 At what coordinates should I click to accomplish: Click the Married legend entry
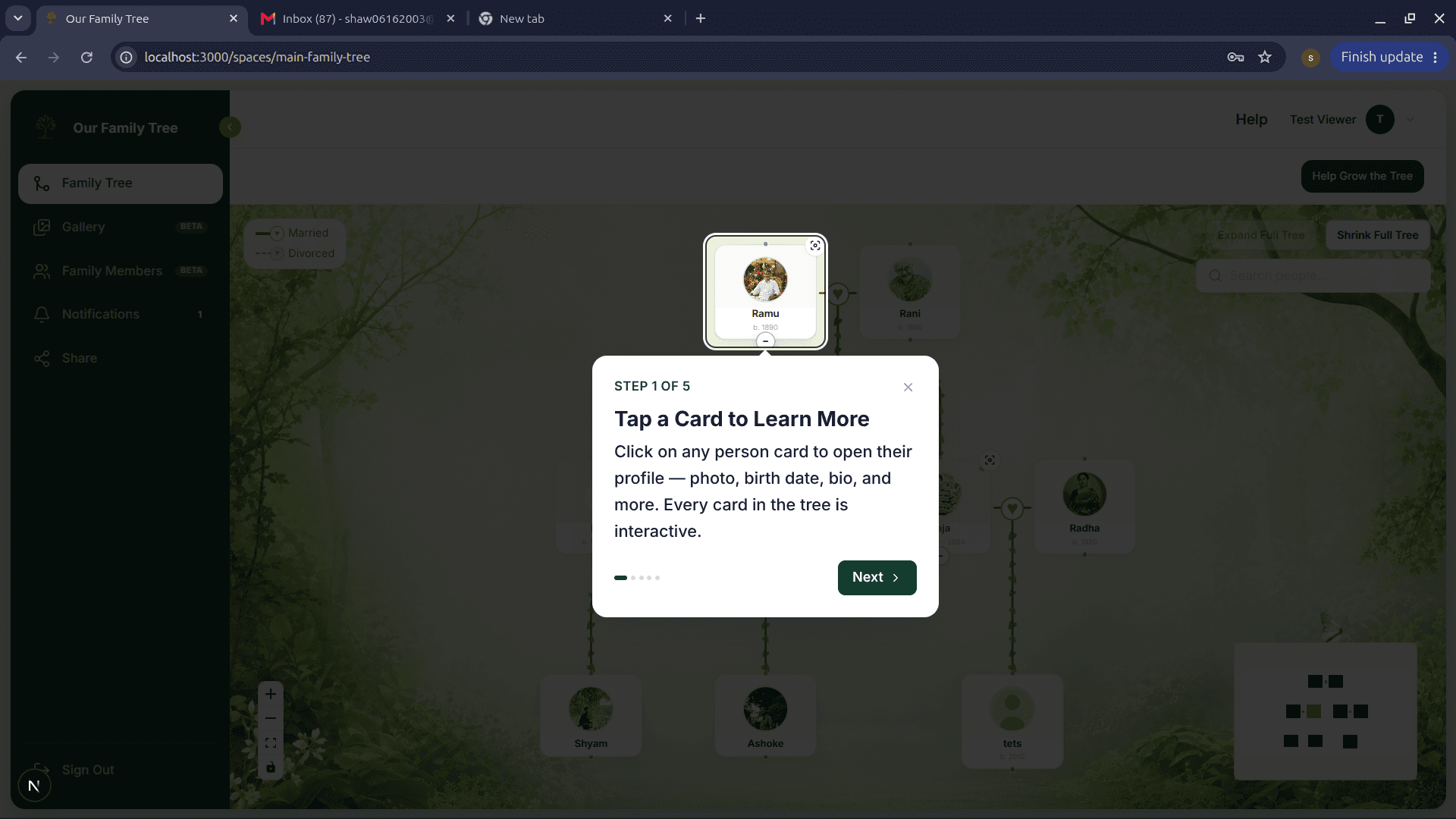pos(292,233)
